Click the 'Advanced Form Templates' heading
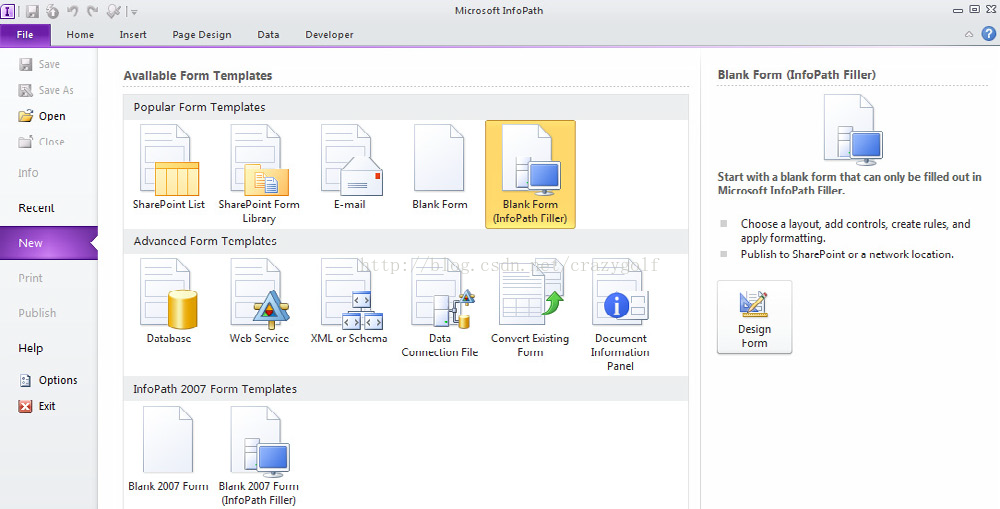 tap(205, 241)
